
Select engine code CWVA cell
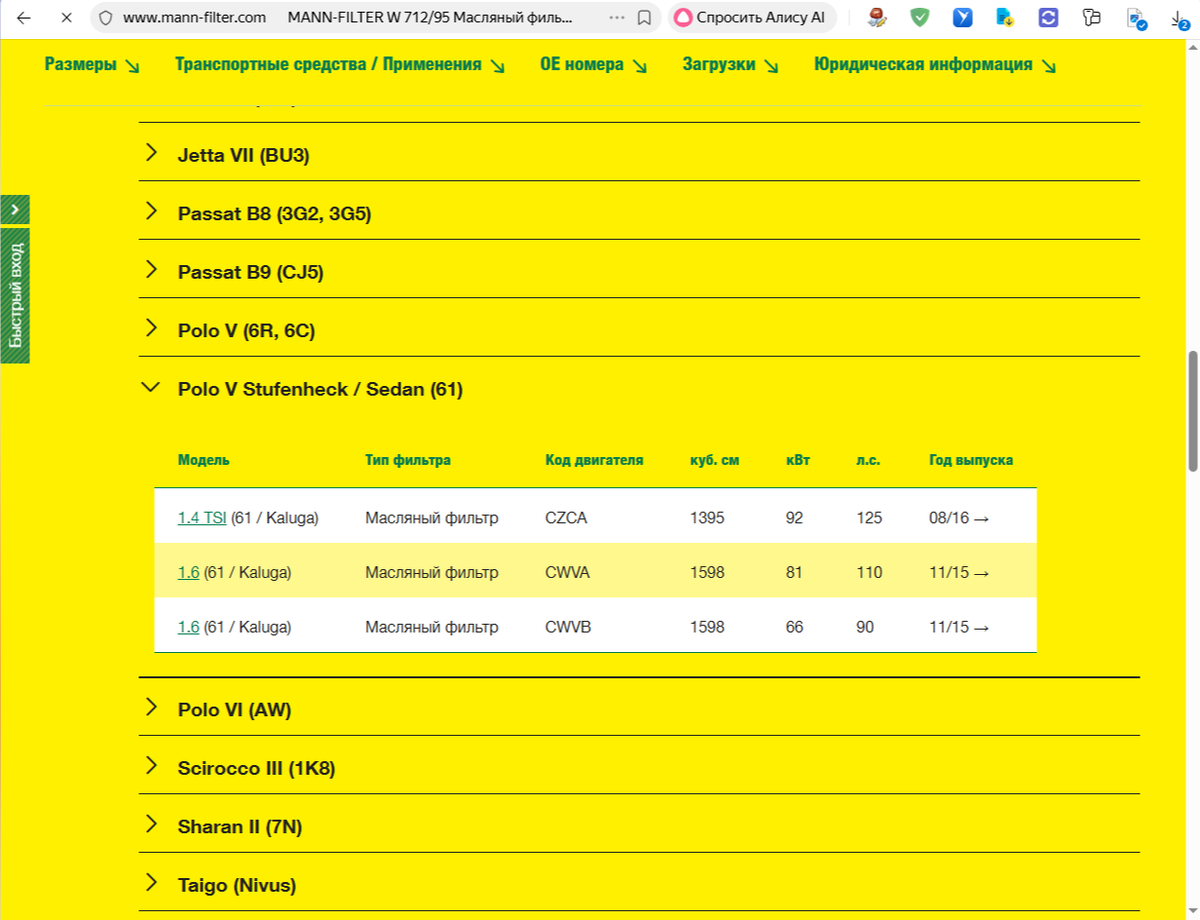(567, 573)
